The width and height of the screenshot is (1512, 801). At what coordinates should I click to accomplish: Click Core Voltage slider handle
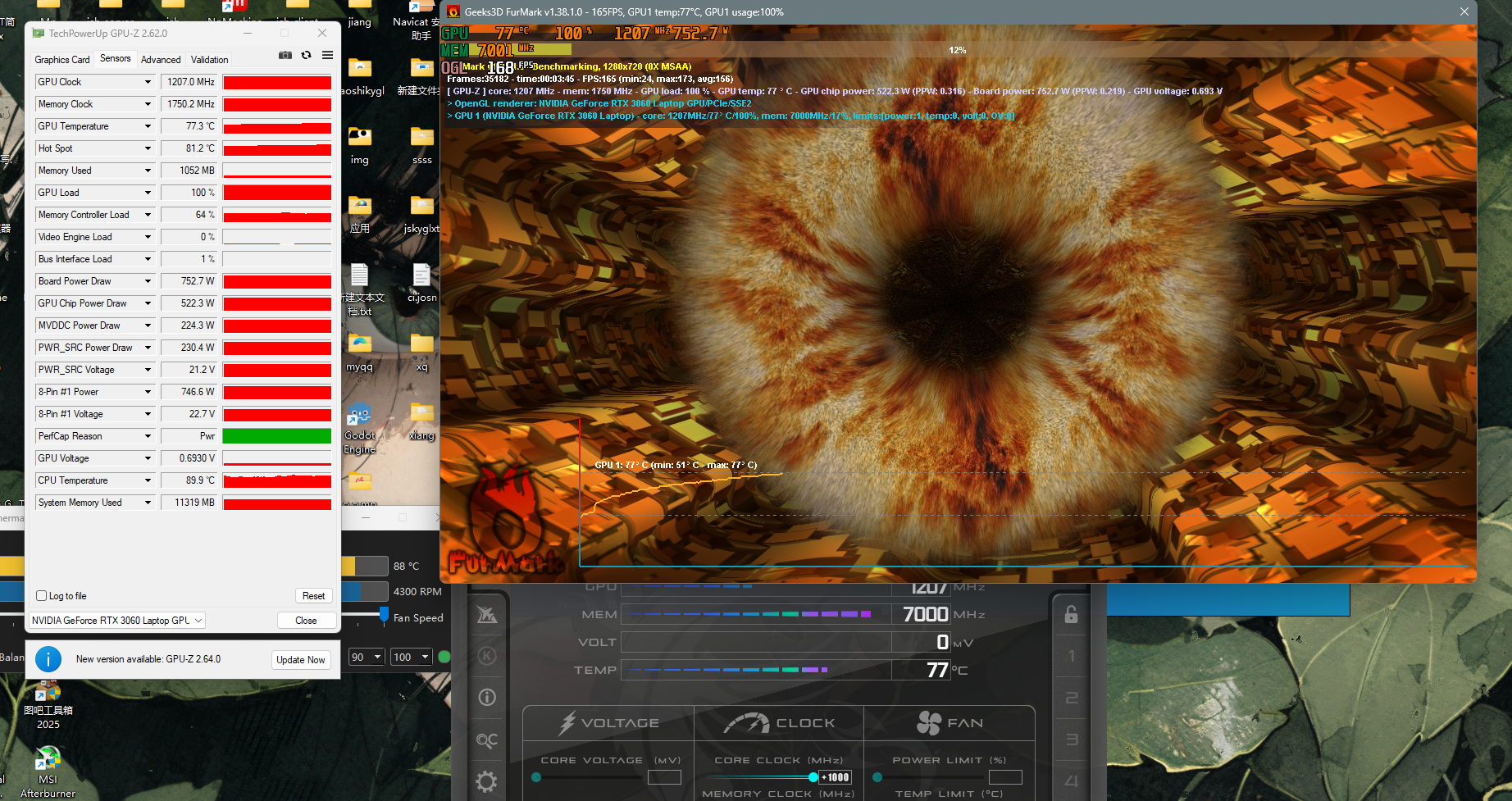point(536,777)
